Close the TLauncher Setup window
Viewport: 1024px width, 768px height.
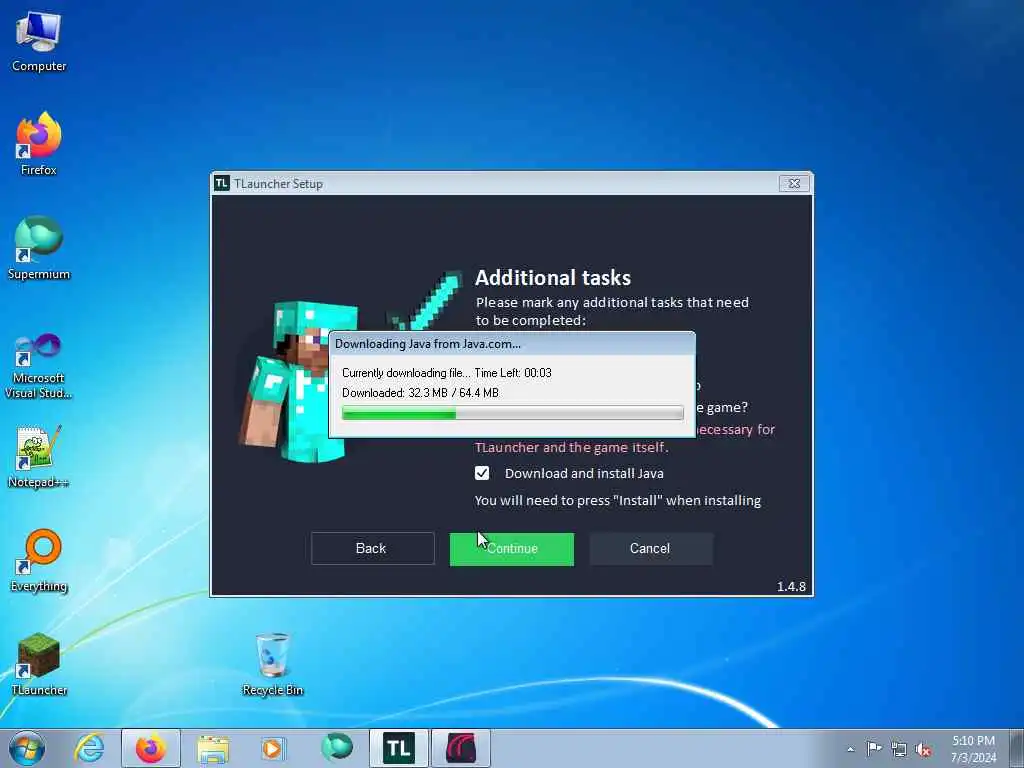[x=794, y=184]
